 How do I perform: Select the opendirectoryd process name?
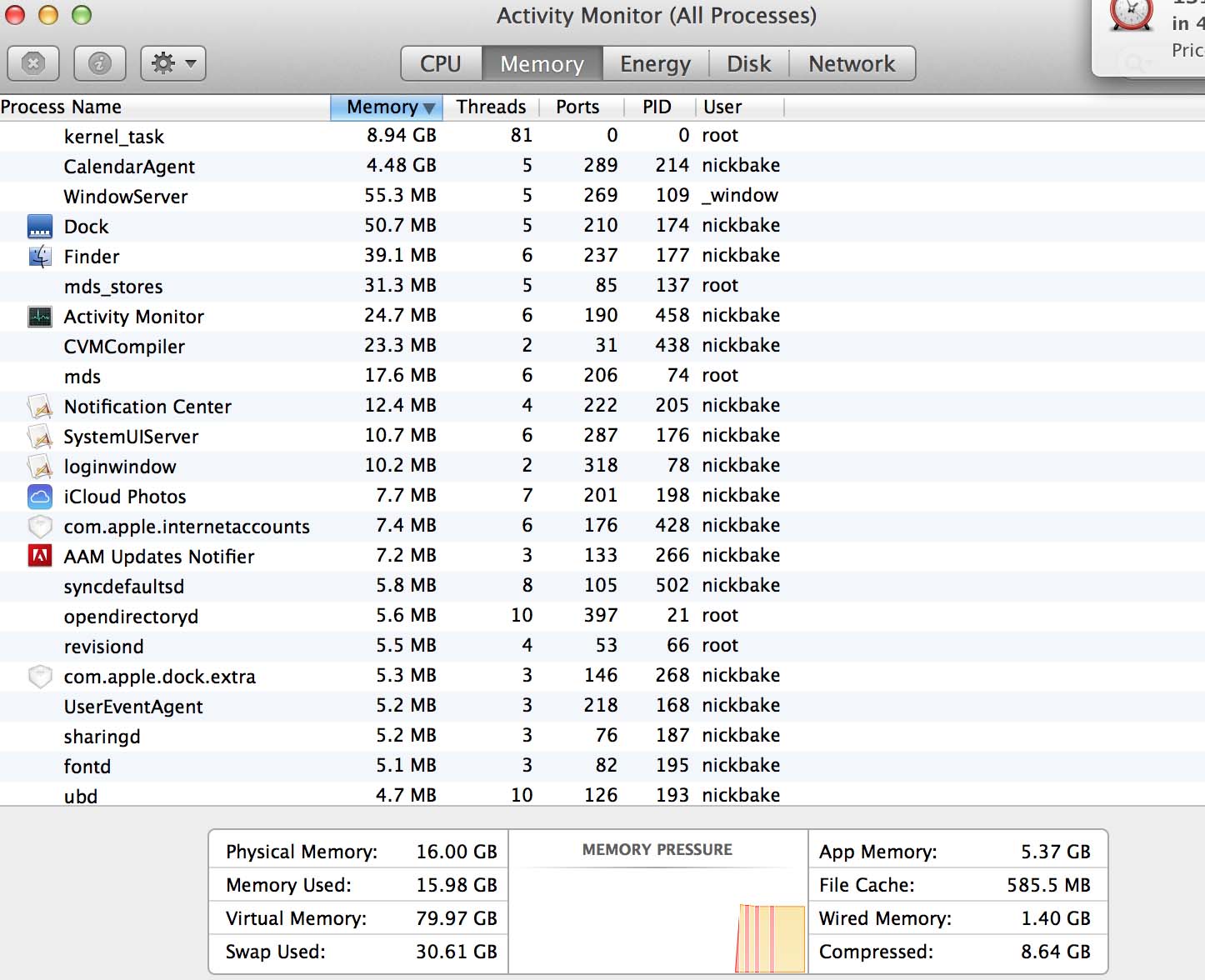tap(131, 617)
